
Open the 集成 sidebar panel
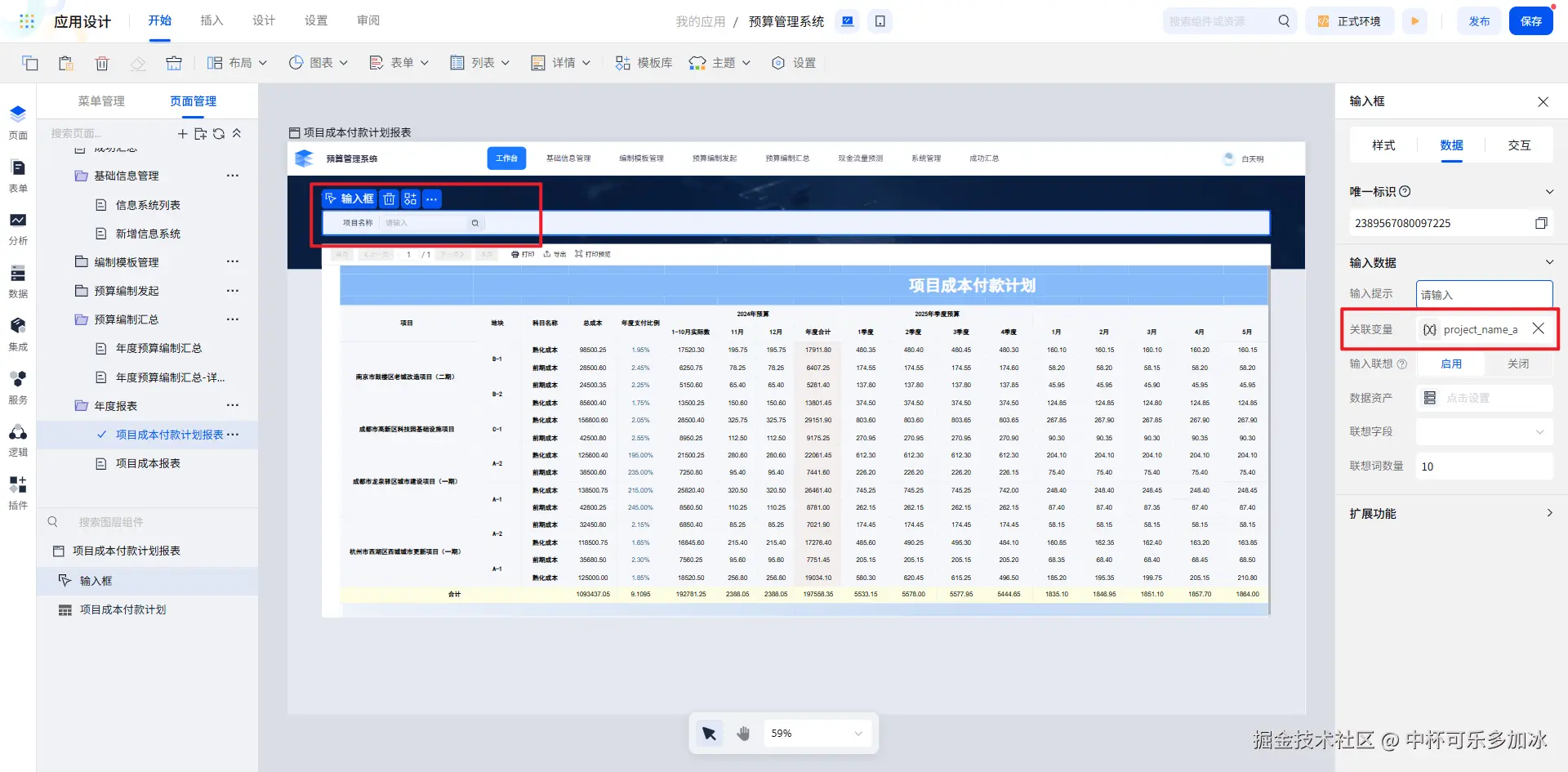[x=18, y=334]
